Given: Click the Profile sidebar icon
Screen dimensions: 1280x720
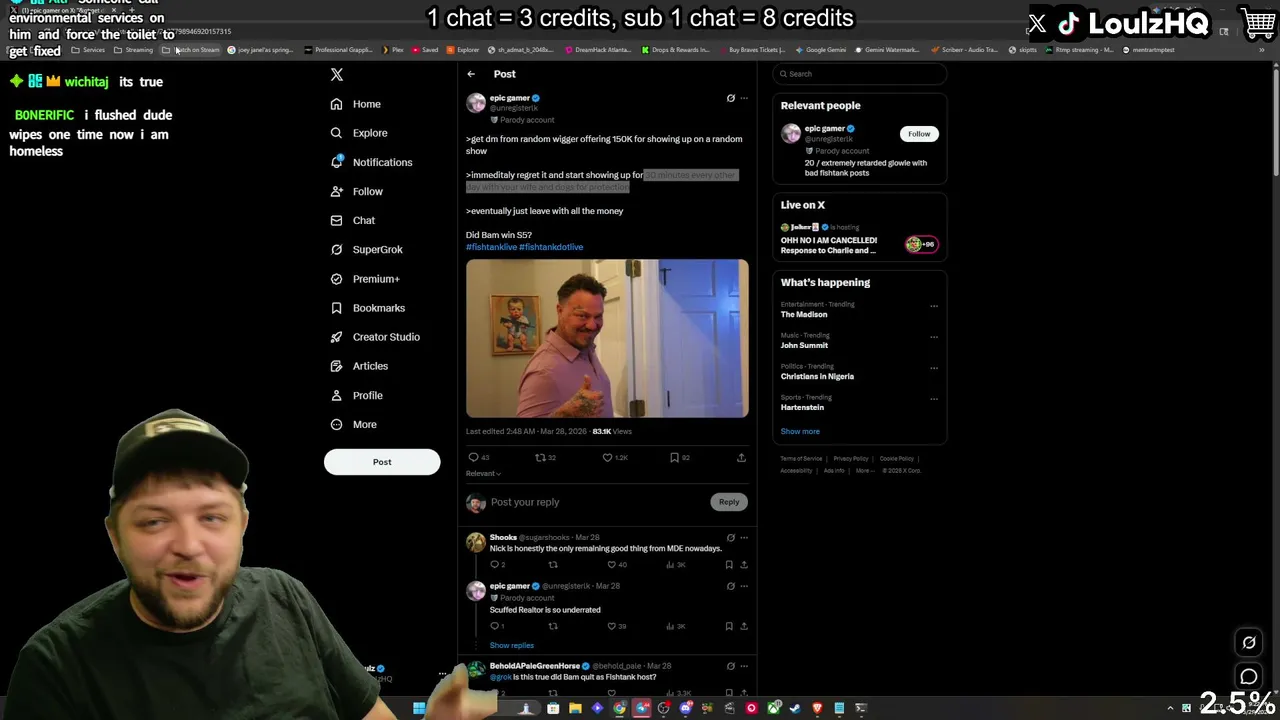Looking at the screenshot, I should pyautogui.click(x=336, y=395).
